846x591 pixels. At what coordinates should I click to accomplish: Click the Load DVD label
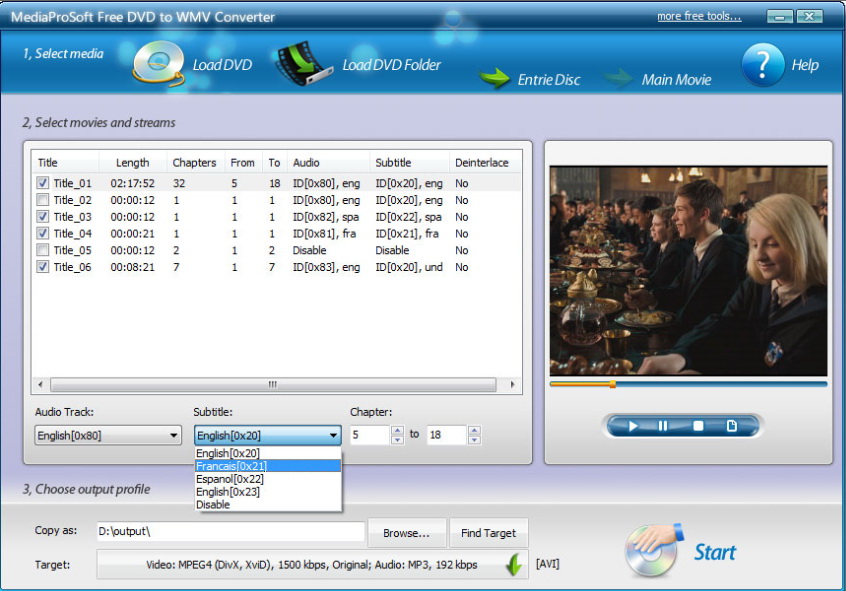coord(222,65)
